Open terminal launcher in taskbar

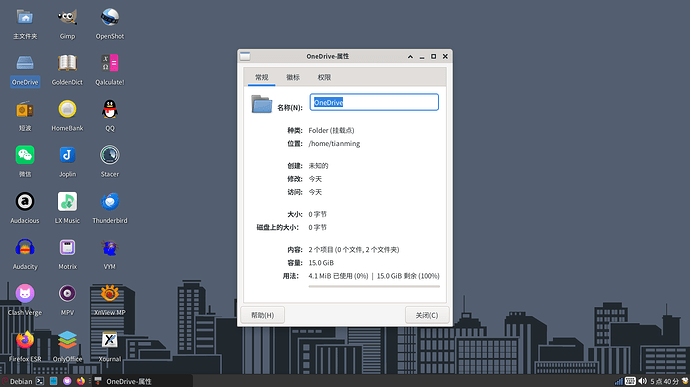[40, 381]
